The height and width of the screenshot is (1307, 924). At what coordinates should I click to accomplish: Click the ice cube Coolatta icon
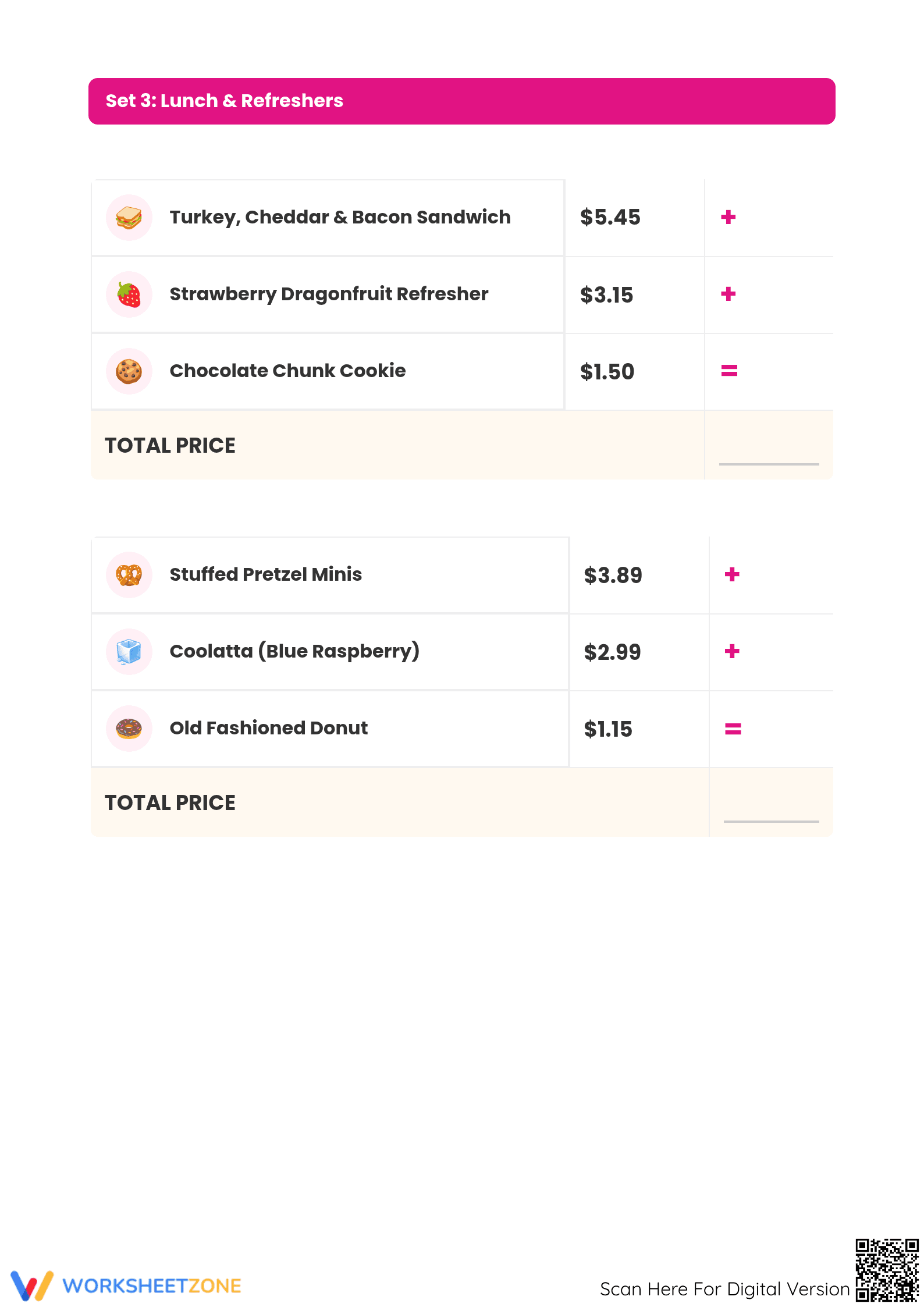[129, 652]
